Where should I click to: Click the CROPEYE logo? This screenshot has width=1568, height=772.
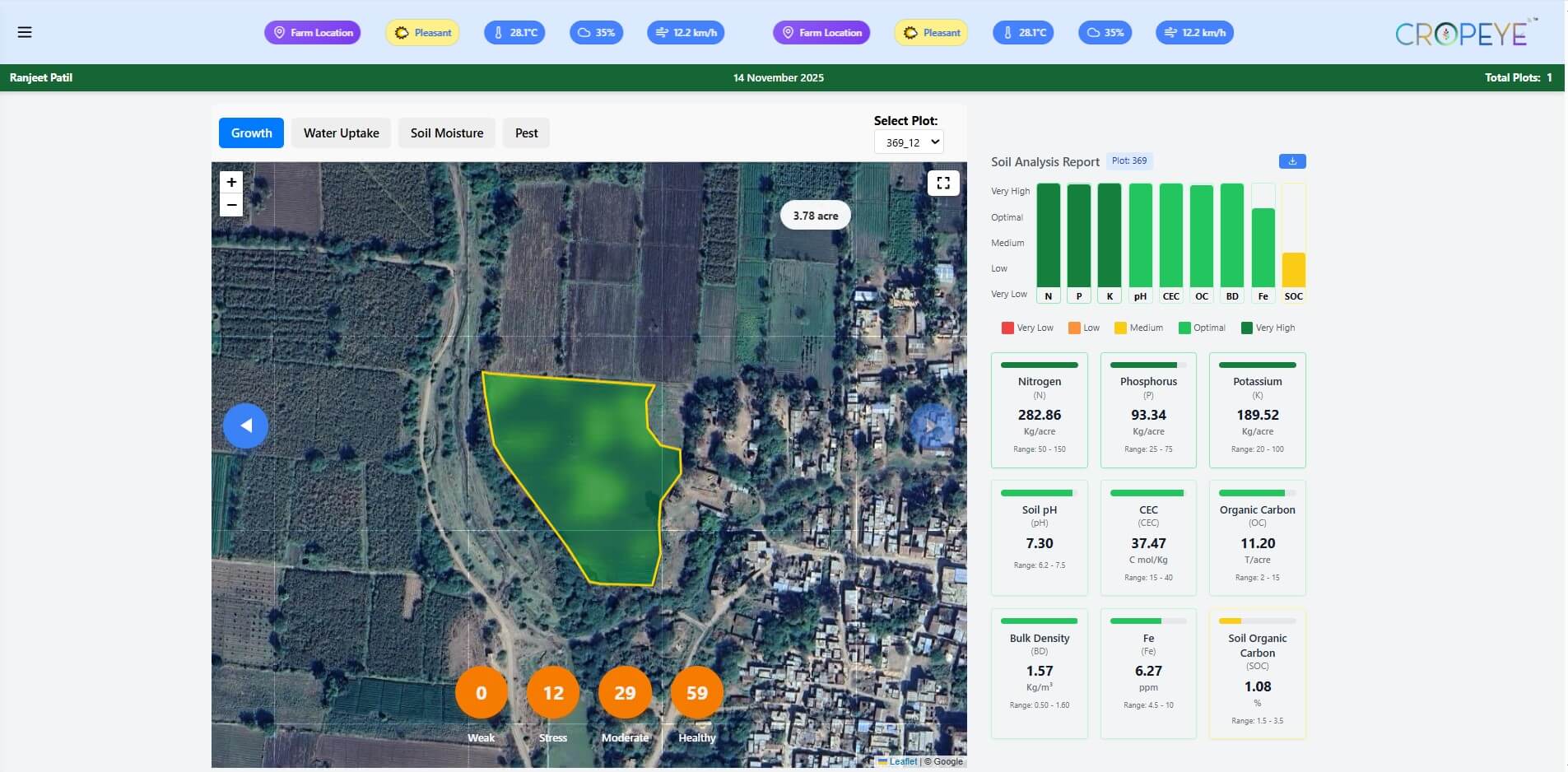coord(1462,33)
